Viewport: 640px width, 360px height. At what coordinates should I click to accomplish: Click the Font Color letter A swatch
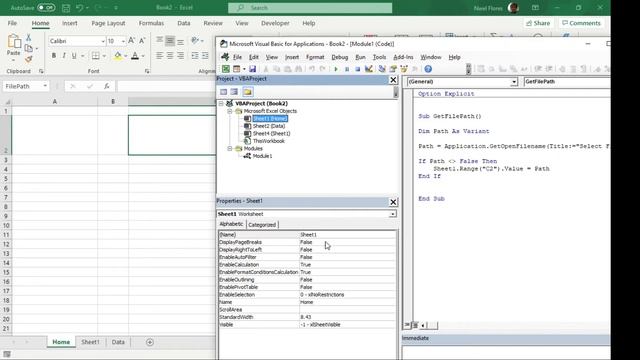point(135,56)
